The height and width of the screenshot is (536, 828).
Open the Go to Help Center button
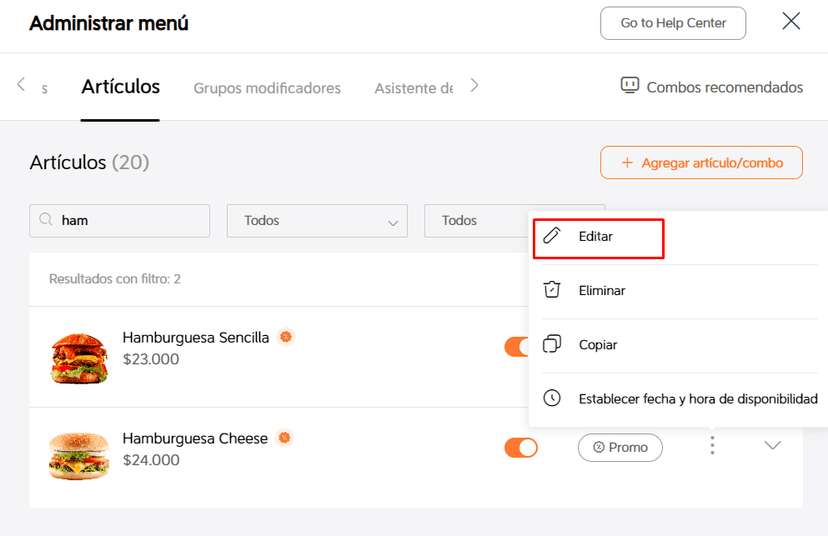click(673, 23)
